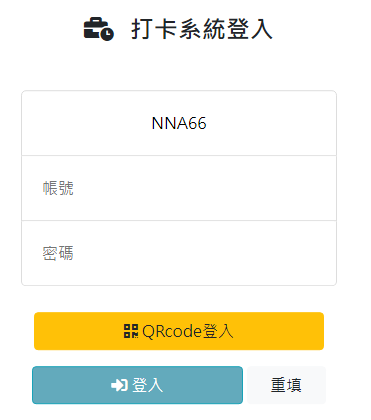
Task: Click the QR code icon on yellow button
Action: point(131,331)
